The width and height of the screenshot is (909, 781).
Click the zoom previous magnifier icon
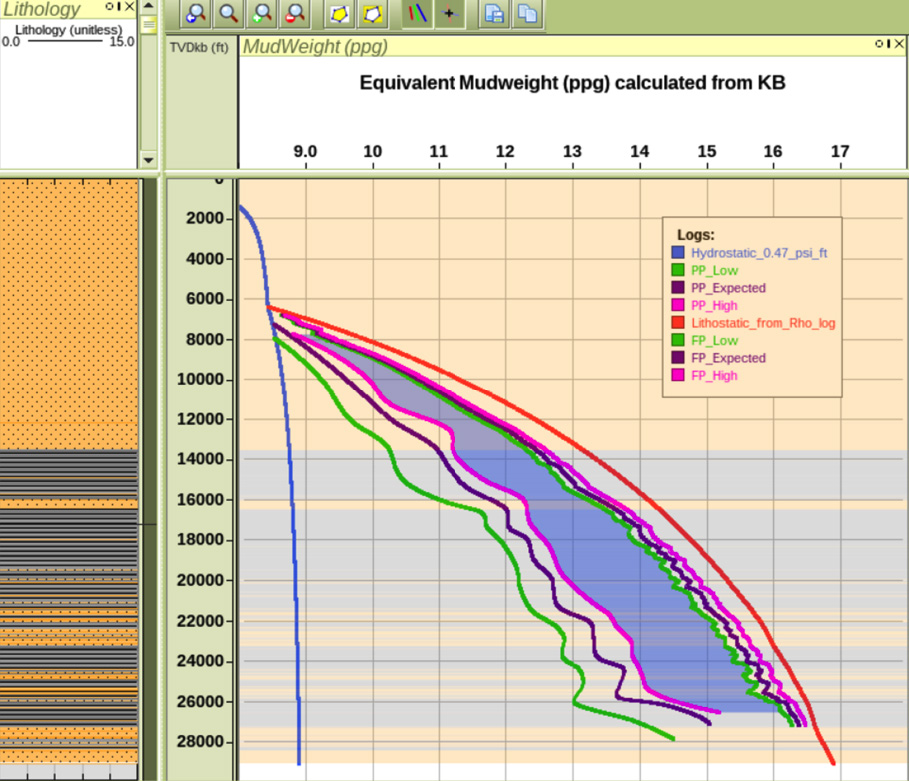tap(195, 13)
